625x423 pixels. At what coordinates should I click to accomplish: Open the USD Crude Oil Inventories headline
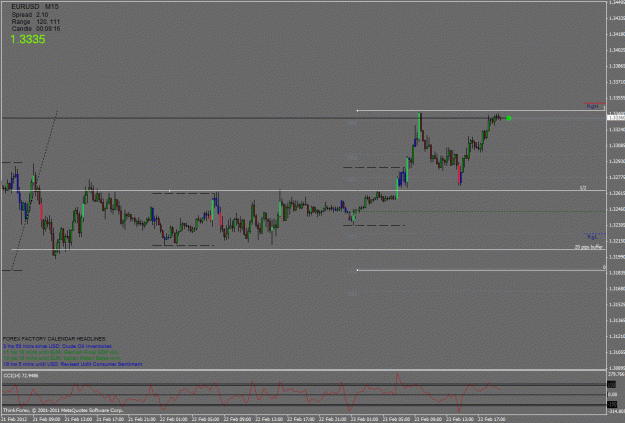pyautogui.click(x=57, y=346)
